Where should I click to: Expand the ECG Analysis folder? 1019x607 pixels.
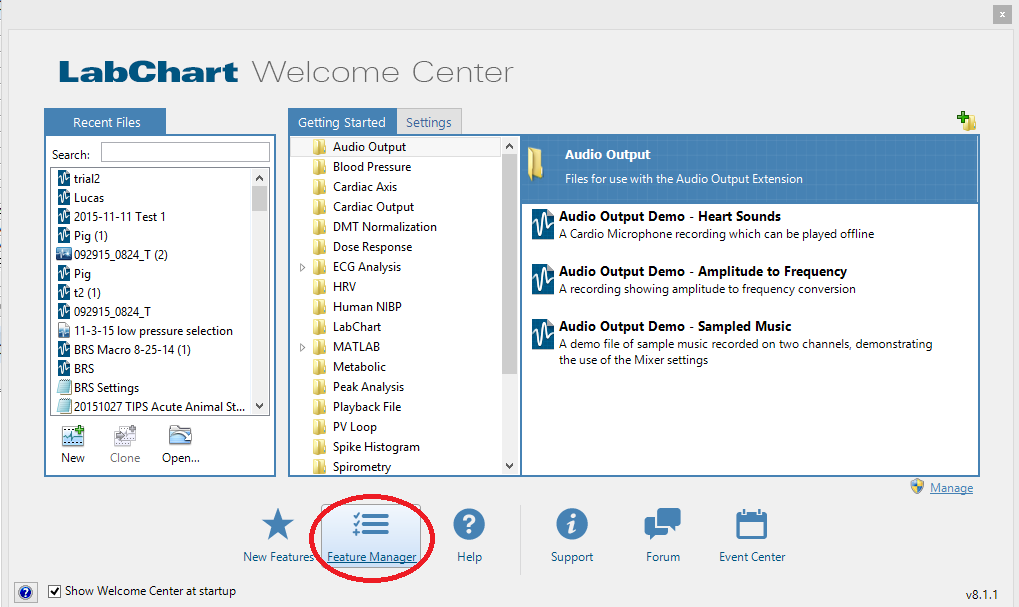303,268
